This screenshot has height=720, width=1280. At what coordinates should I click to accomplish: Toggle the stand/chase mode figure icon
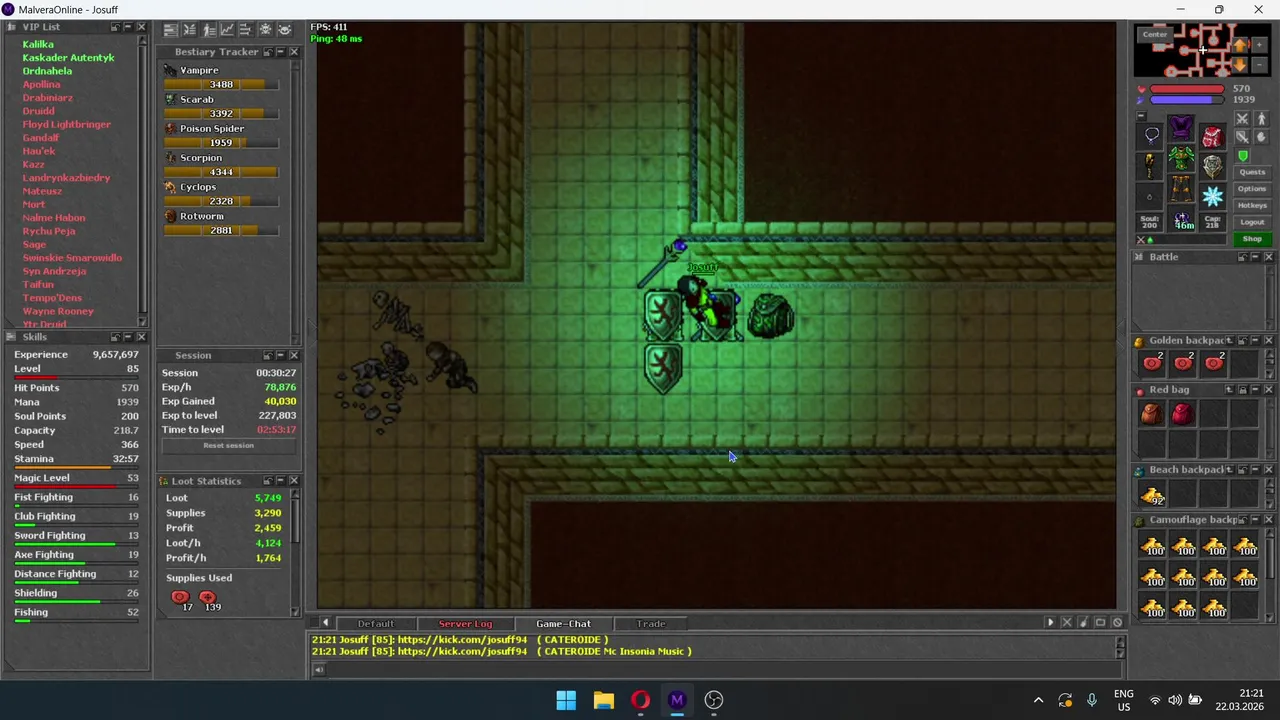[x=1261, y=118]
